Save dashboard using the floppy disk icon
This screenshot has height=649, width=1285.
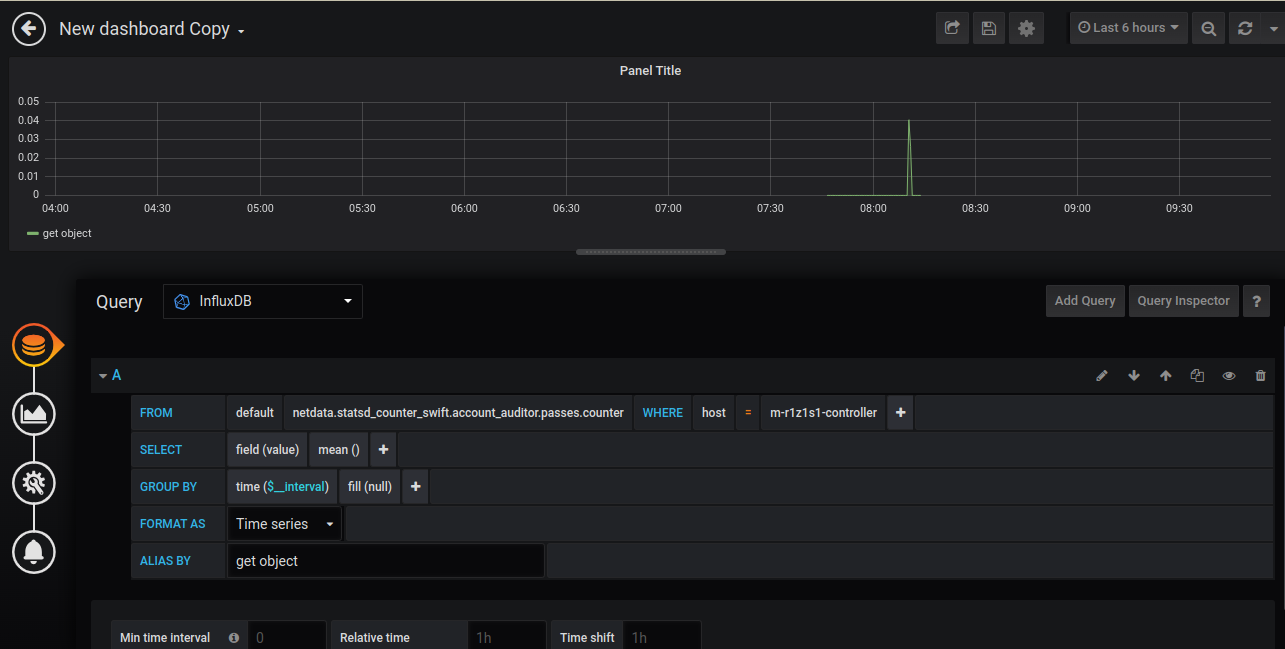tap(989, 28)
